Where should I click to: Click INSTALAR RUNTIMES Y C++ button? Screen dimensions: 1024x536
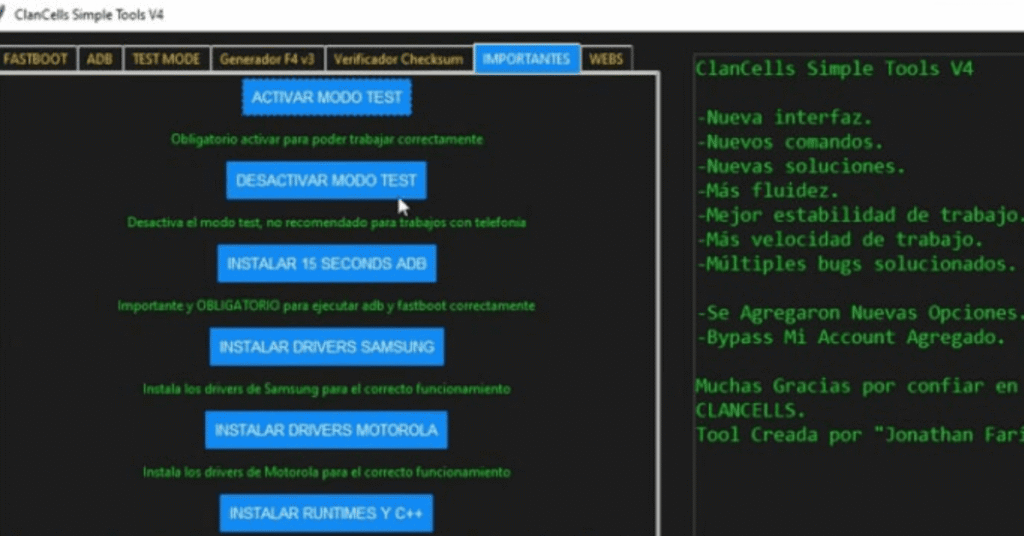326,513
